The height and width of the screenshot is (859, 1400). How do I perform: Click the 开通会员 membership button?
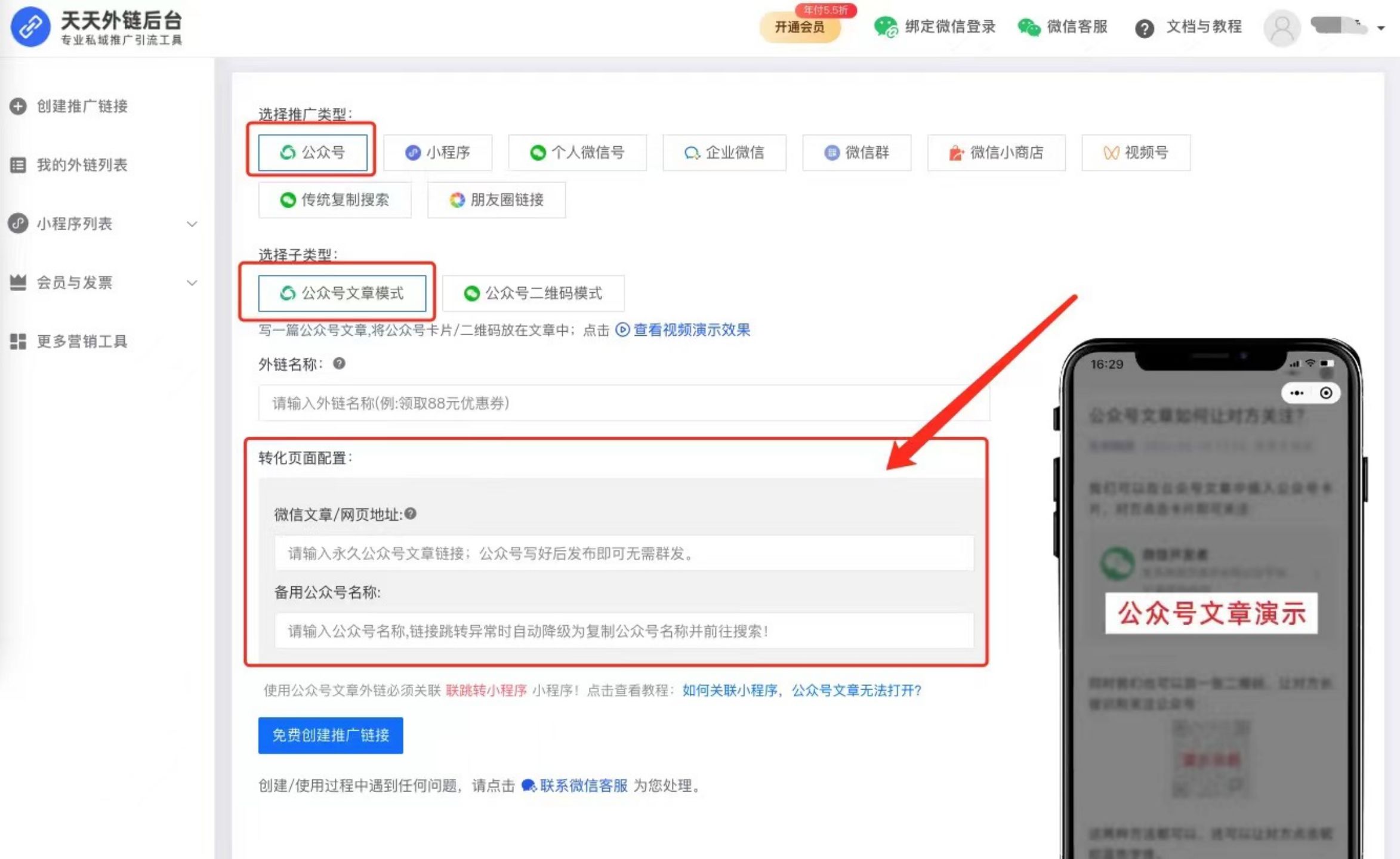coord(799,27)
